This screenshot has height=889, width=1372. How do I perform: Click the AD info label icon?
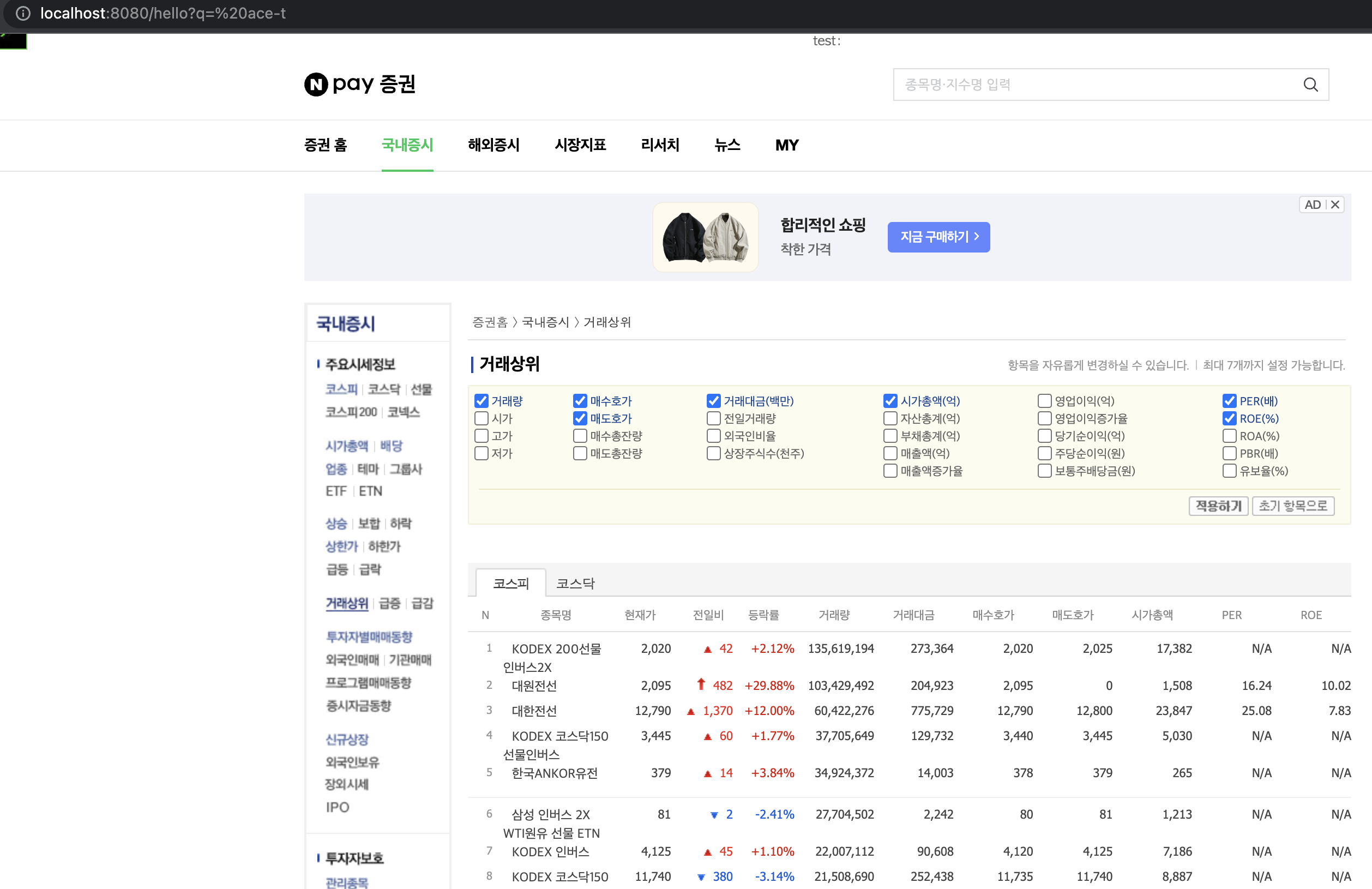tap(1312, 205)
